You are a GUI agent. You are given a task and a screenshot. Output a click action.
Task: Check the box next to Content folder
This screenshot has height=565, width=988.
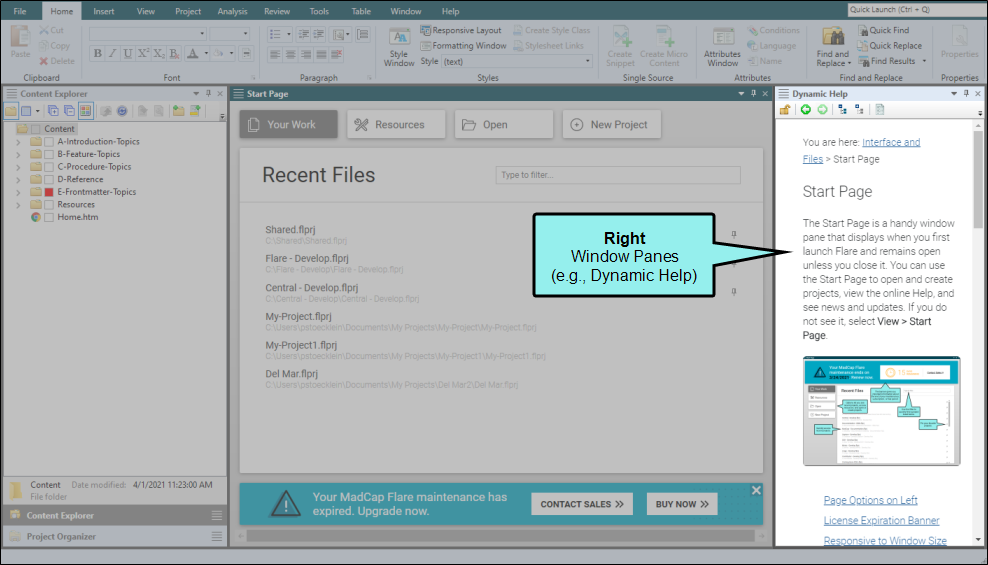(36, 128)
